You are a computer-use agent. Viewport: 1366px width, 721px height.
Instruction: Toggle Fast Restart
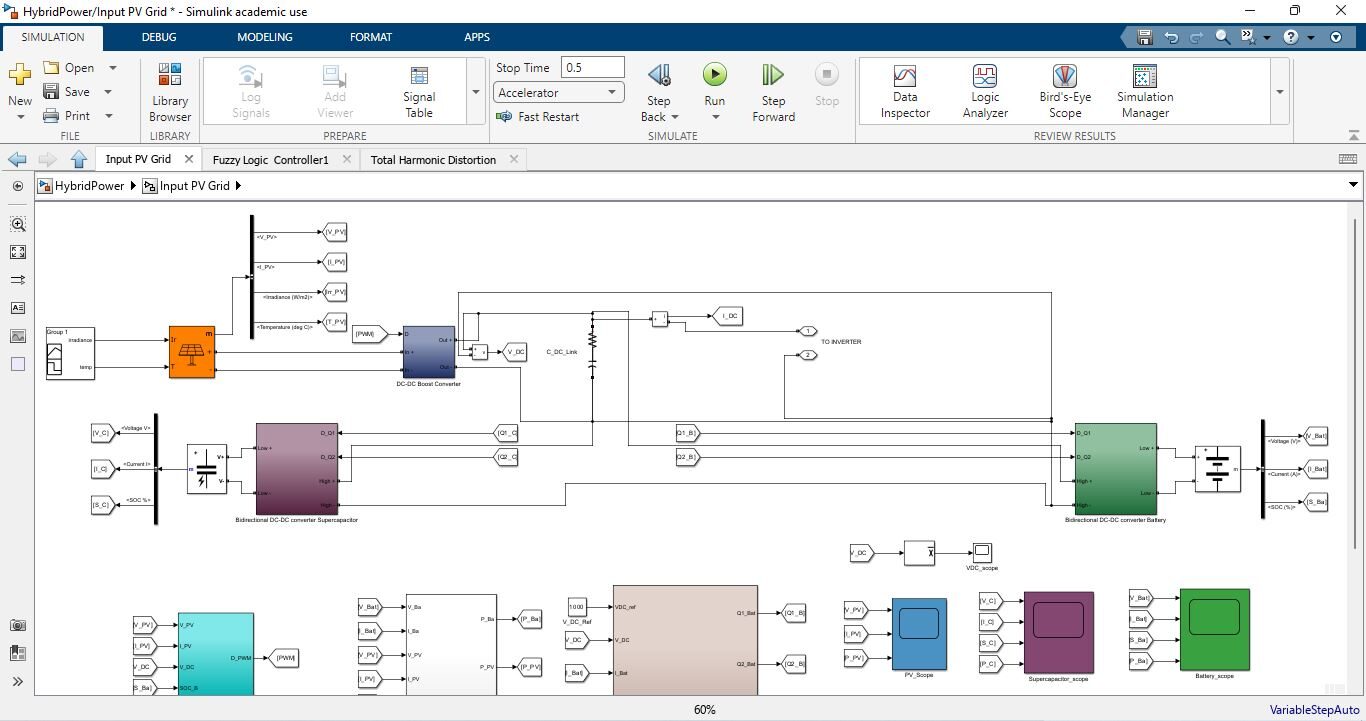538,117
